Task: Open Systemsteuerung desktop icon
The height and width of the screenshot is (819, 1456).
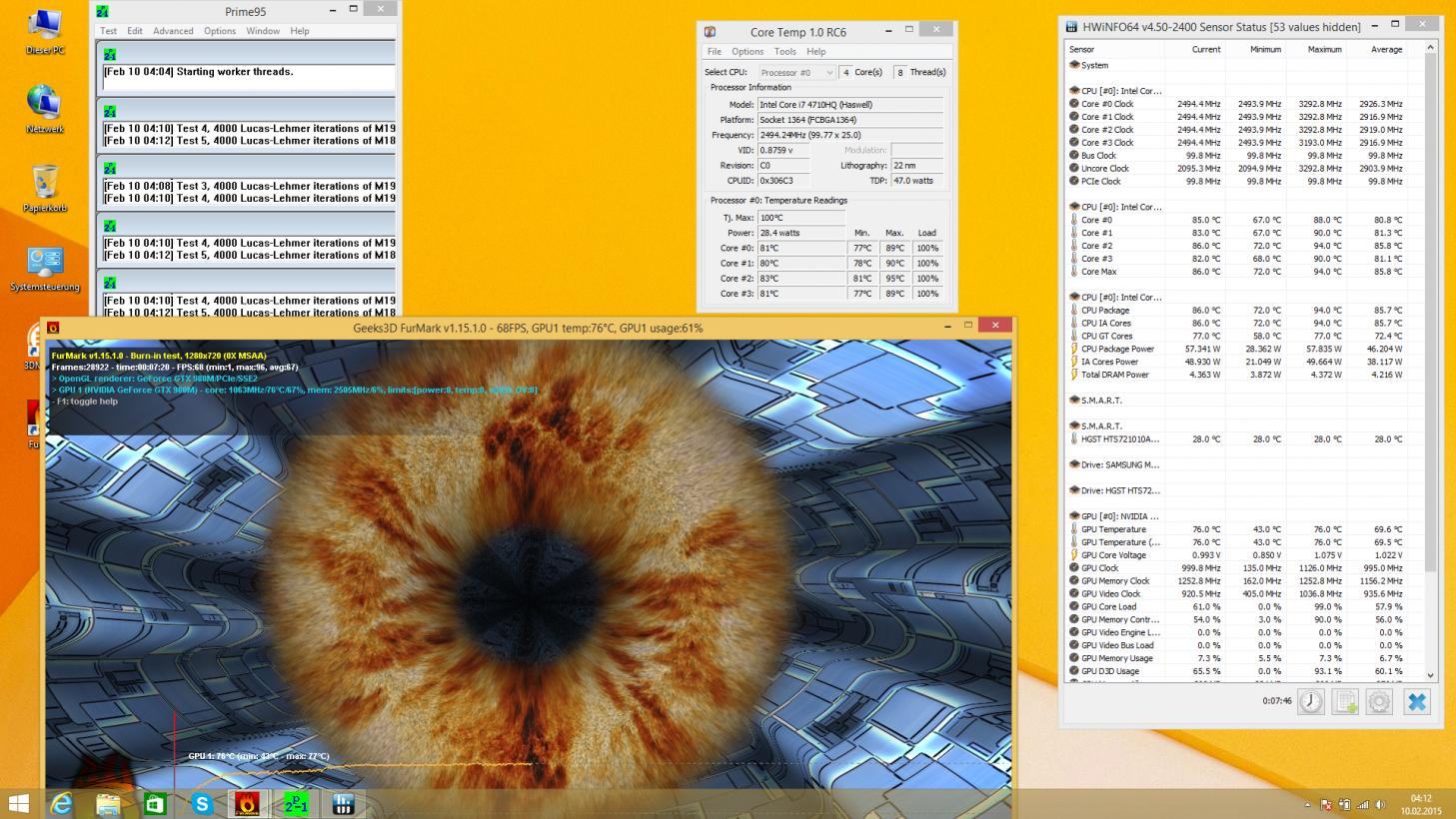Action: (45, 268)
